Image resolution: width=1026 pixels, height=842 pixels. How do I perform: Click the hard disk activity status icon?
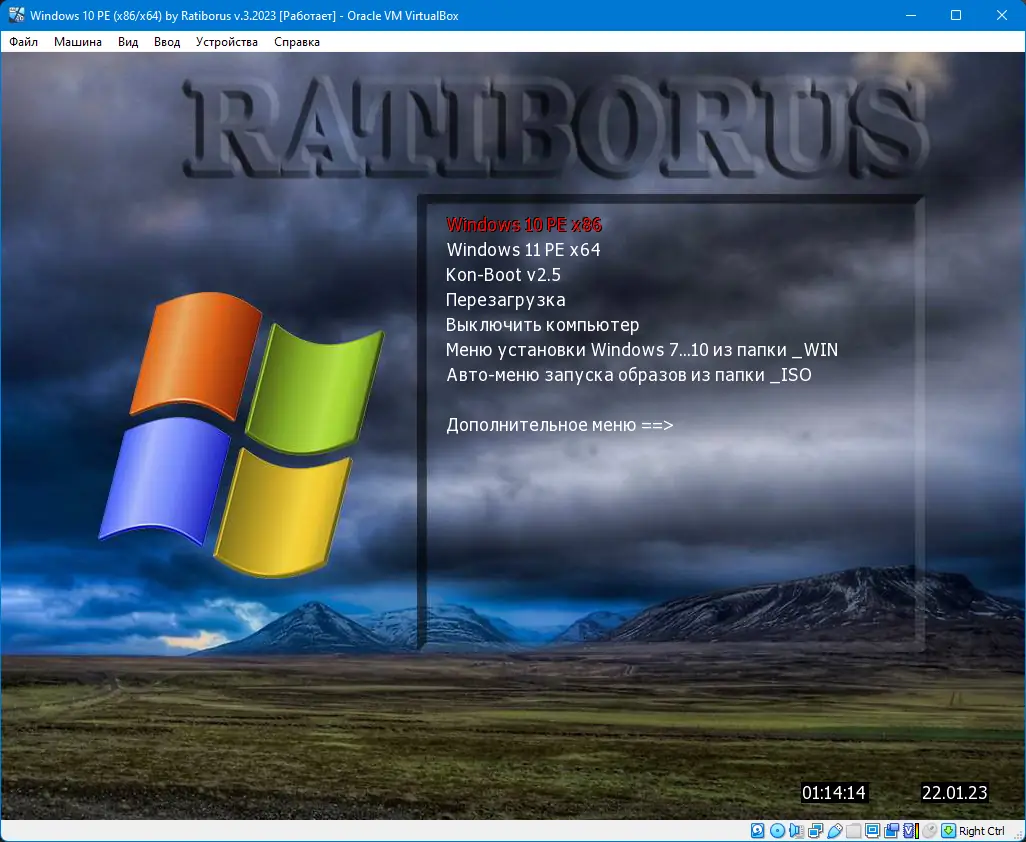click(758, 831)
